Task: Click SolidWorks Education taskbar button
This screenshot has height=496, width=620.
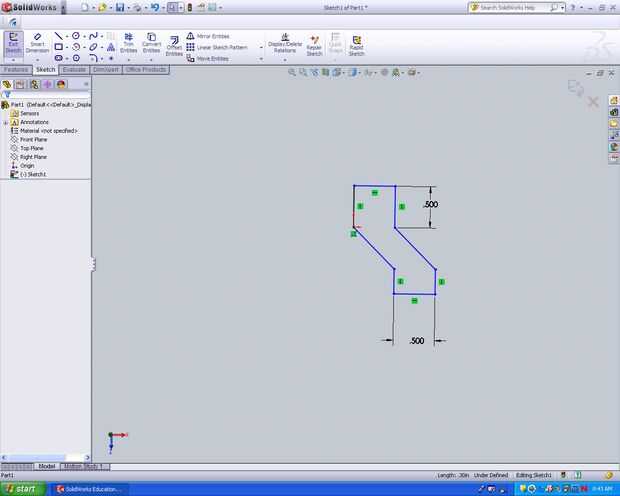Action: click(91, 489)
